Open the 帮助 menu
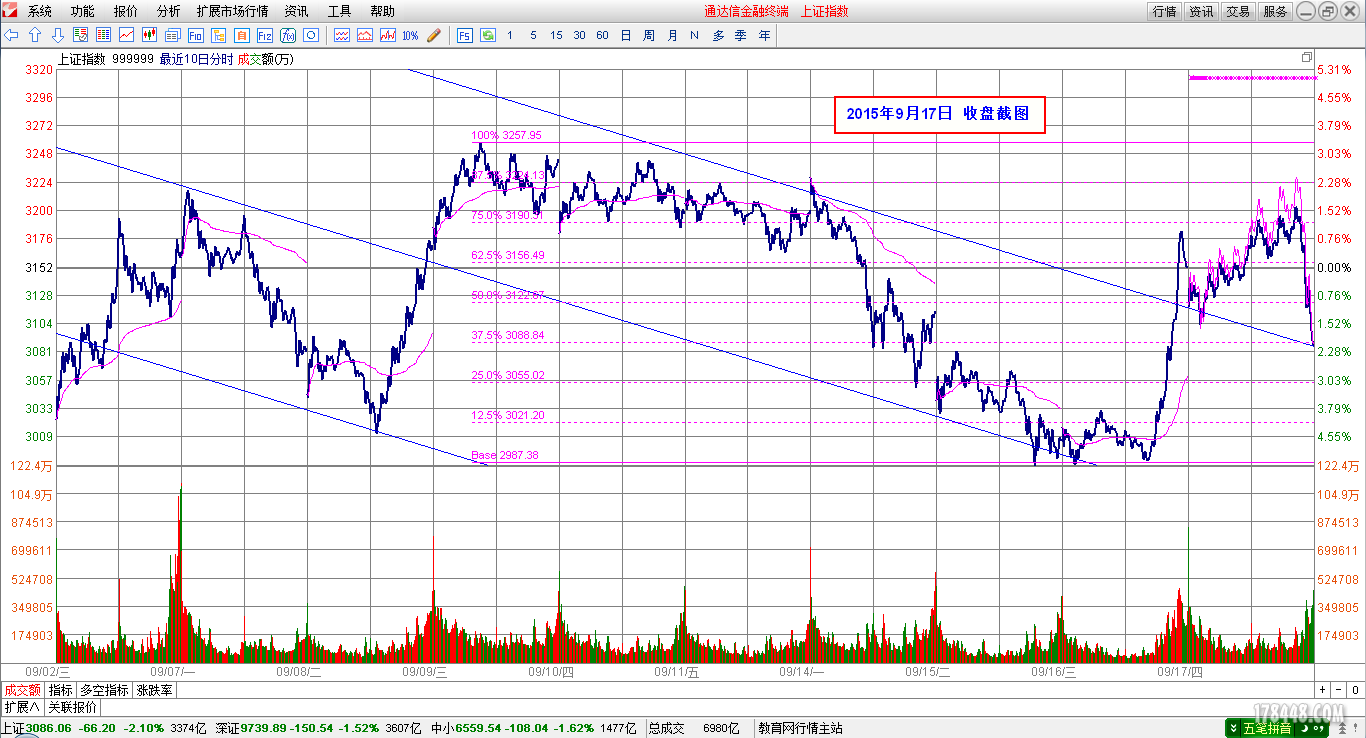1366x738 pixels. [382, 11]
